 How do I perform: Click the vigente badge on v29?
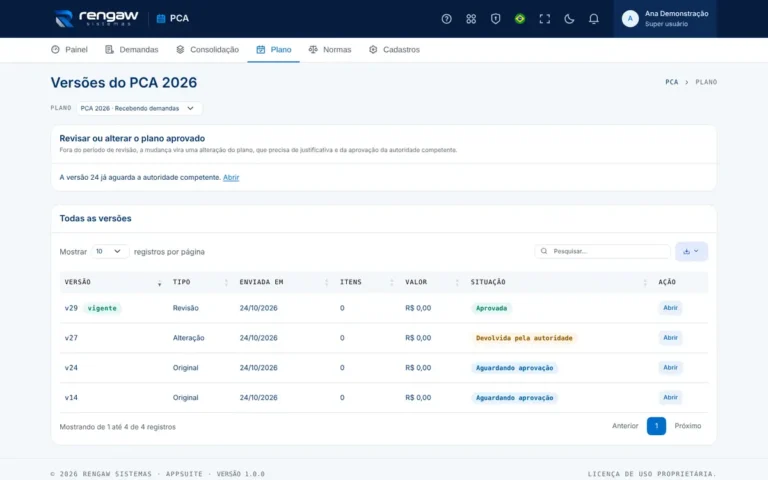tap(102, 308)
